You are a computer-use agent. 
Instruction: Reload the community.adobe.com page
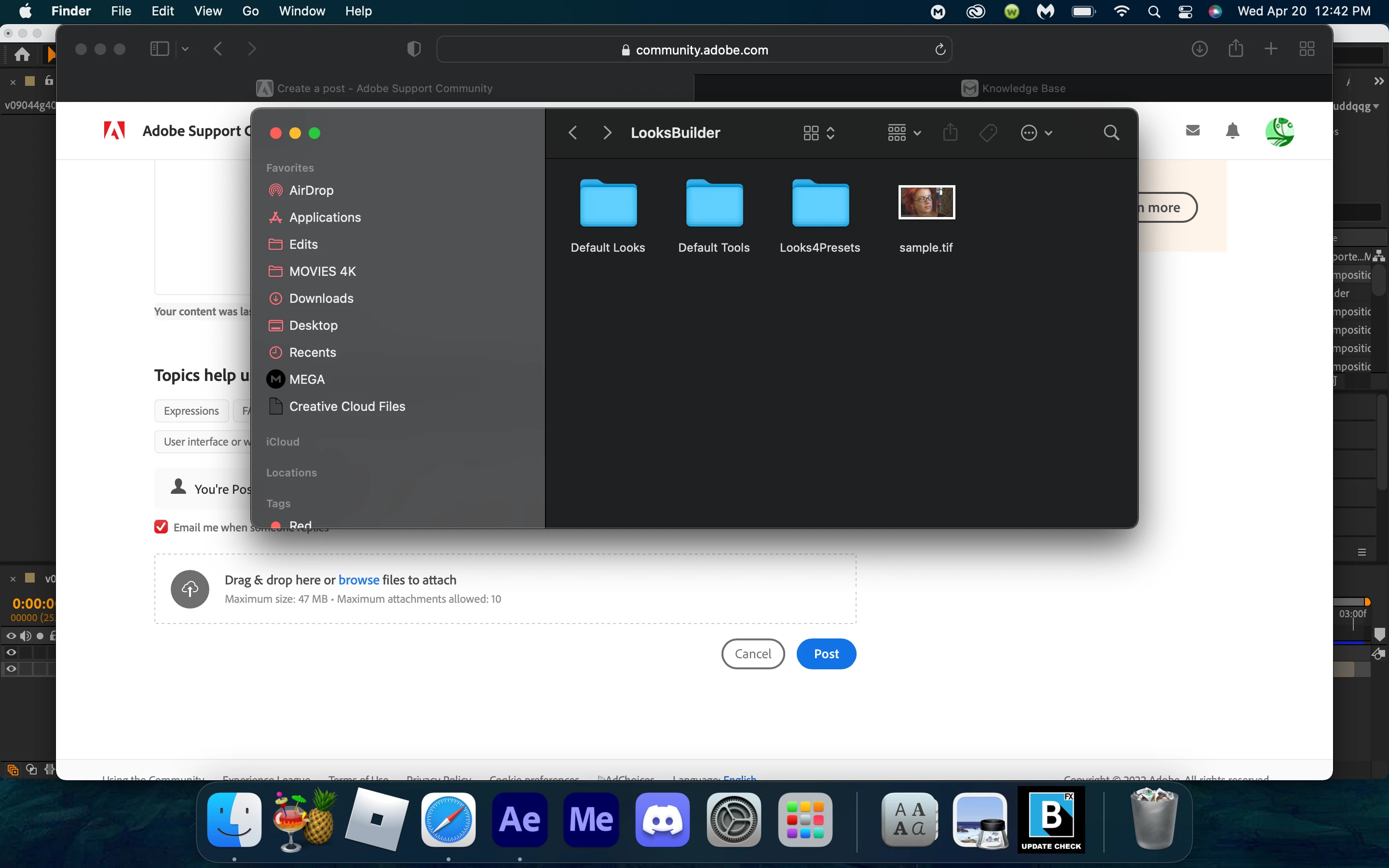[x=940, y=50]
